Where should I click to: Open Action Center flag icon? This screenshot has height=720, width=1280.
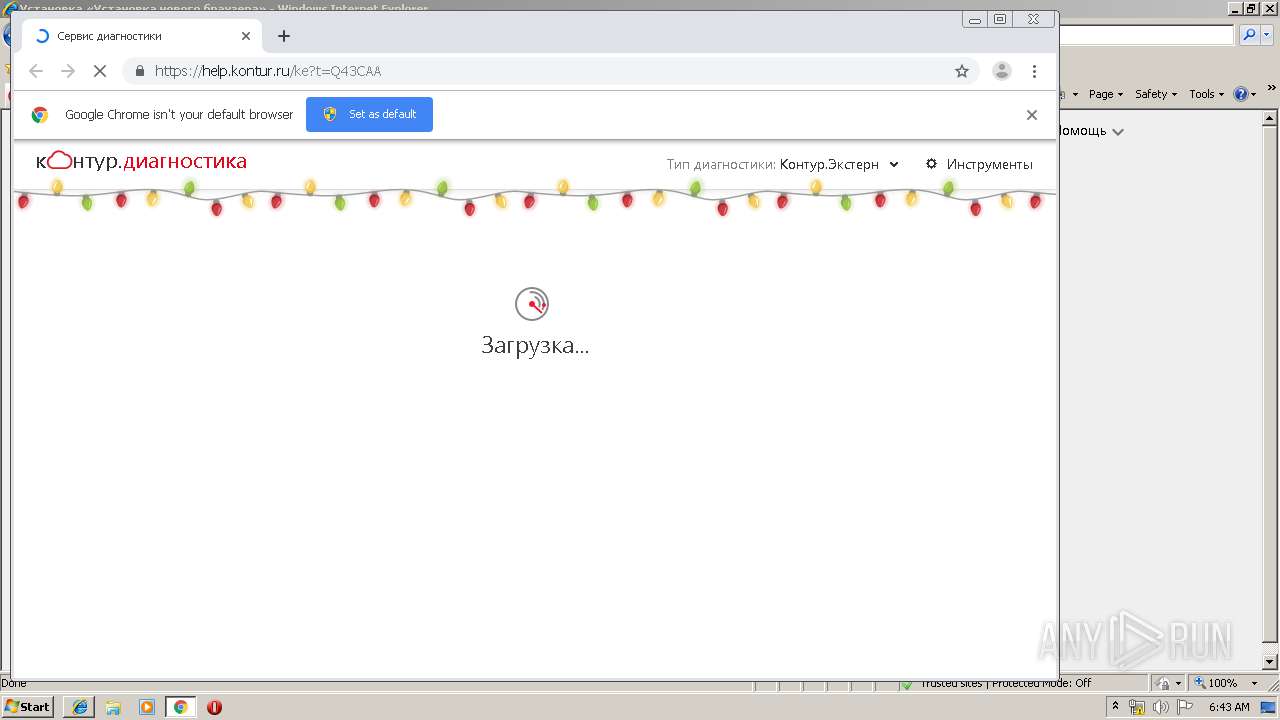pyautogui.click(x=1185, y=707)
